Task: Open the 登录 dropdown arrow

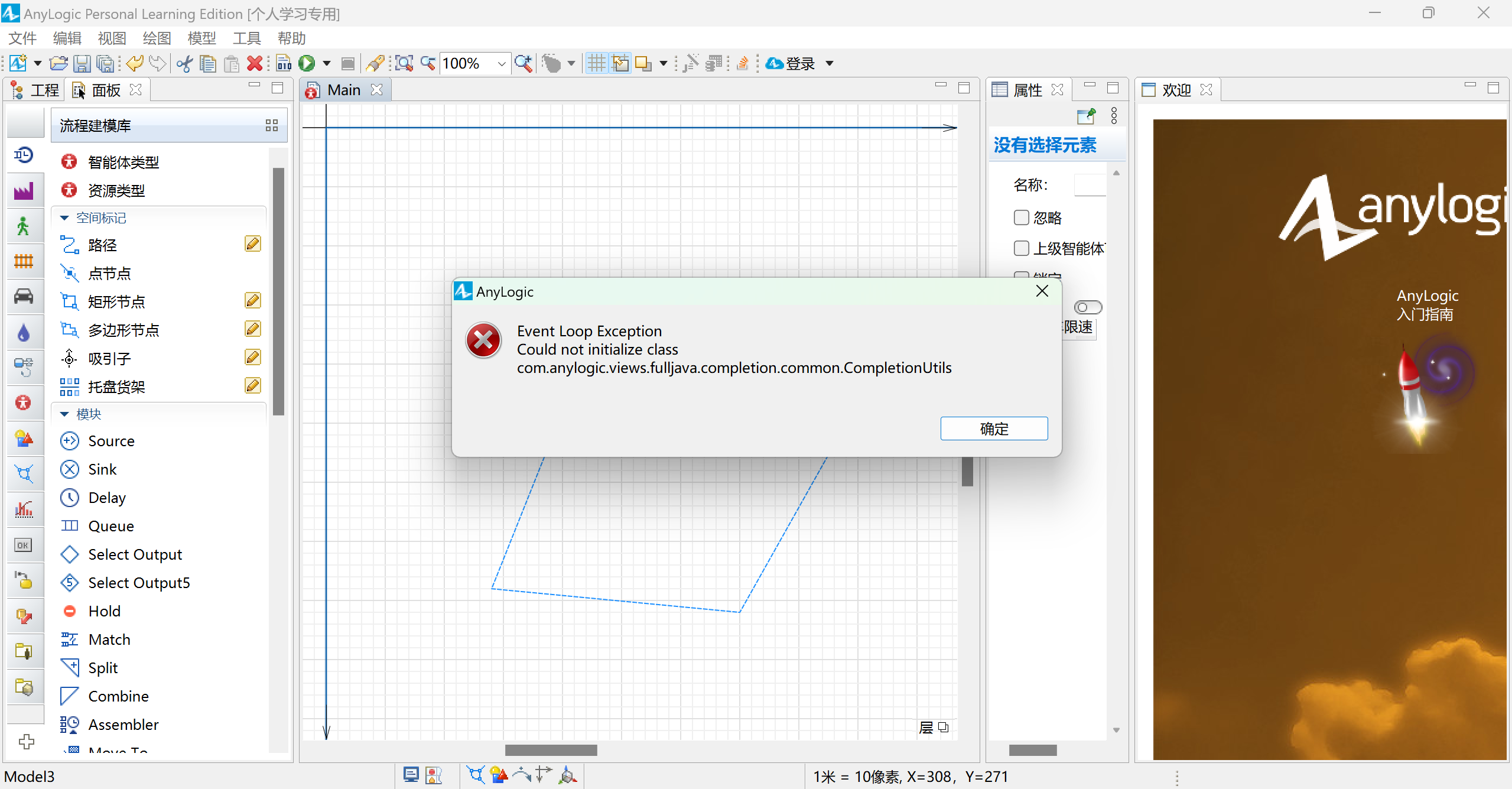Action: point(830,63)
